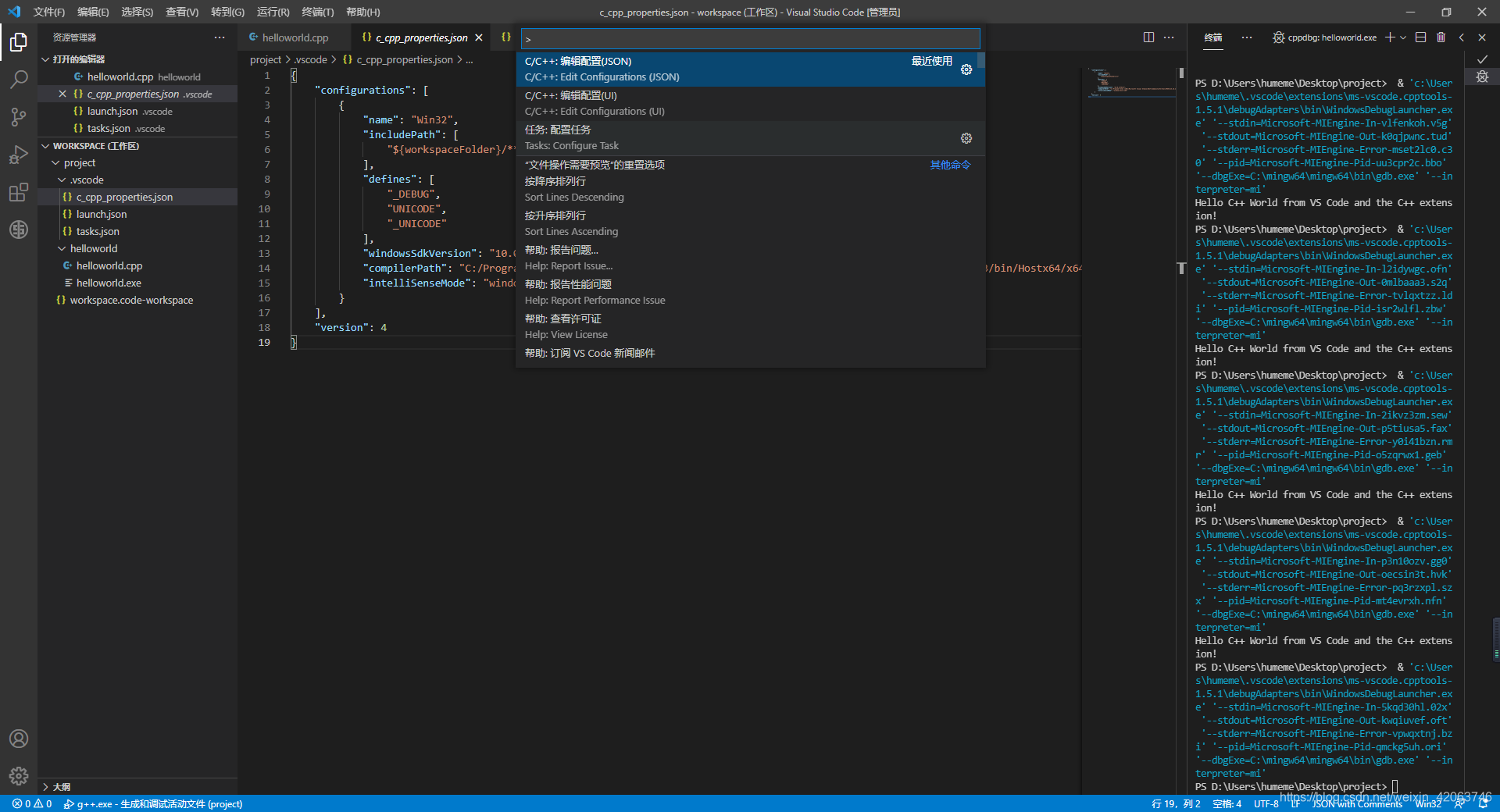Open Selection menu
Image resolution: width=1500 pixels, height=812 pixels.
click(137, 12)
